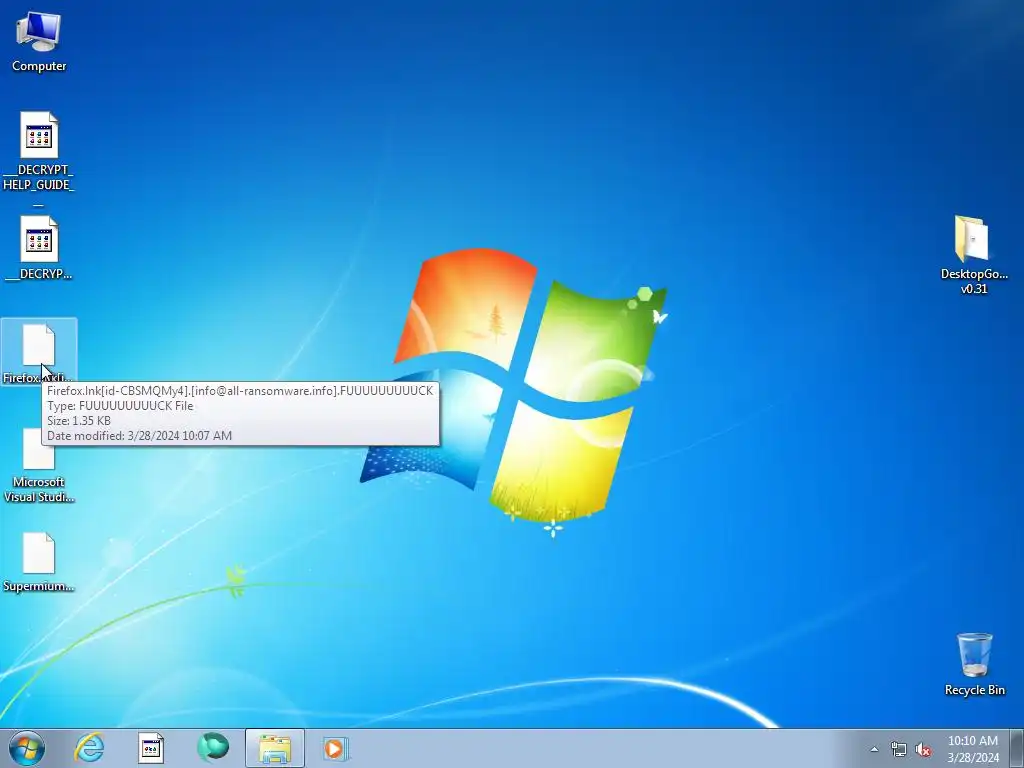Screen dimensions: 1024x768
Task: Select the Supermium file icon
Action: click(x=39, y=562)
